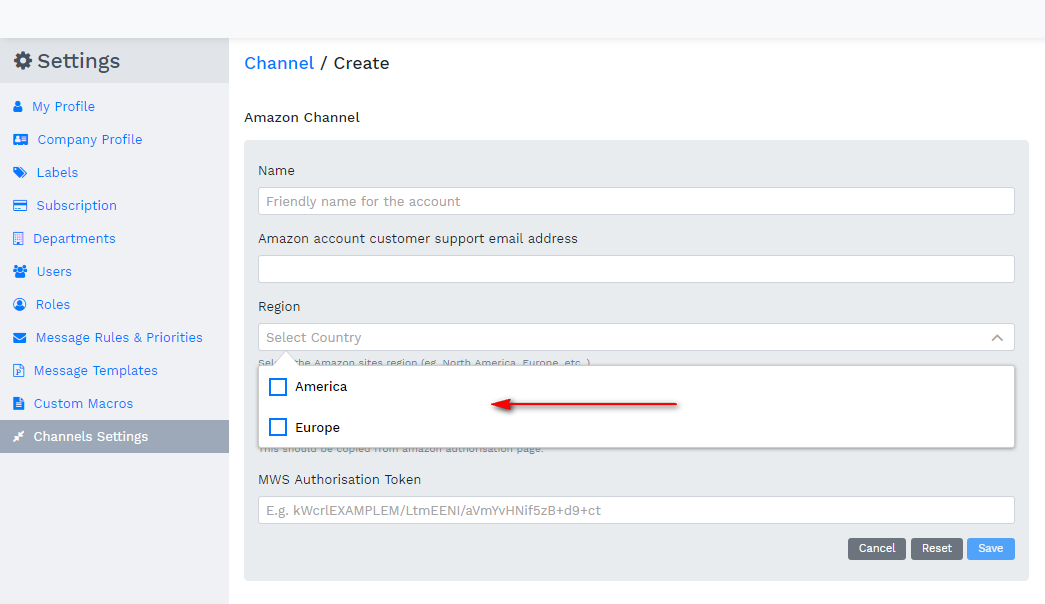Image resolution: width=1045 pixels, height=604 pixels.
Task: Tick the Europe checkbox
Action: coord(278,428)
